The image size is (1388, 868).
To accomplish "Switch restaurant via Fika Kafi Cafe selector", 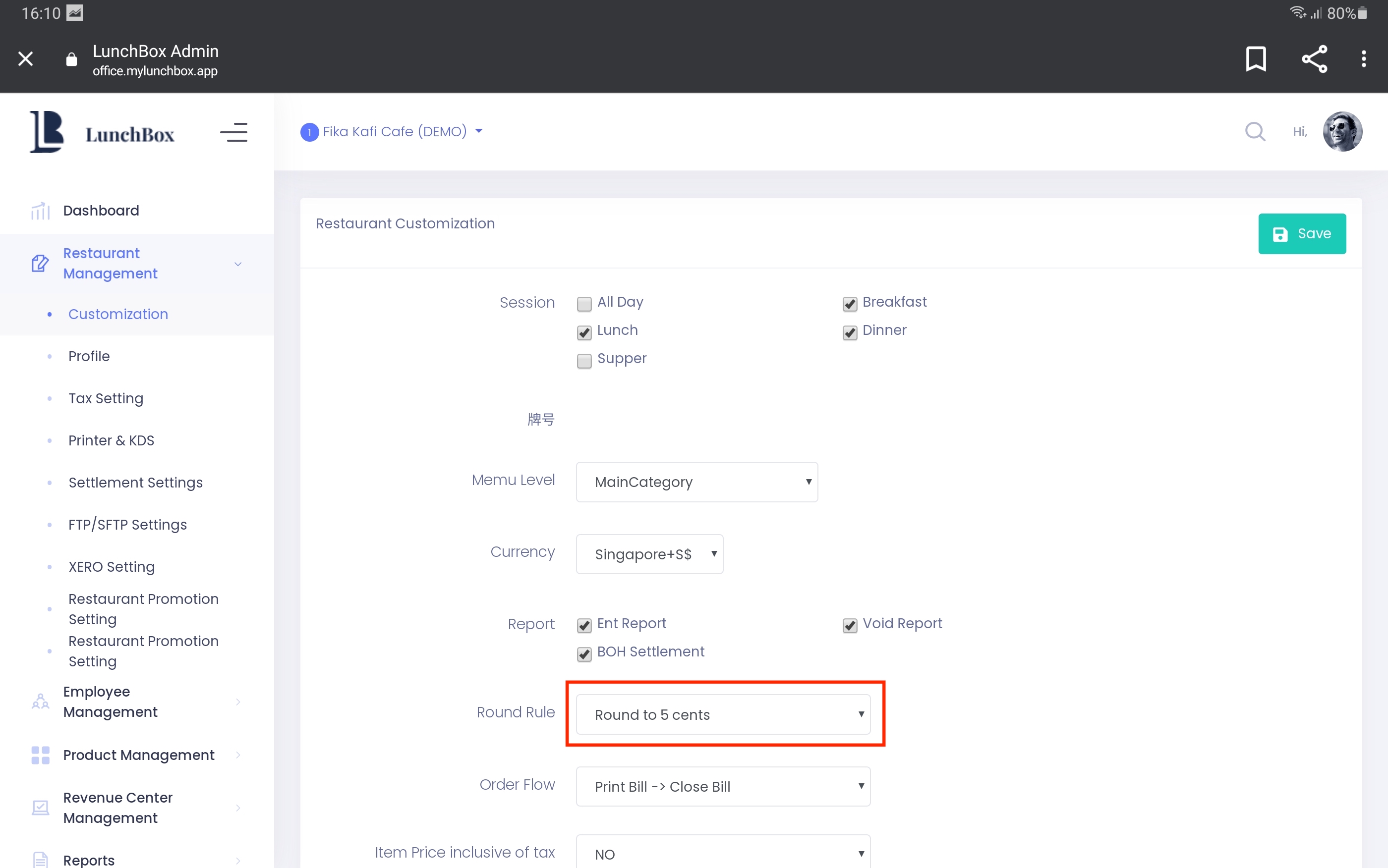I will tap(394, 131).
